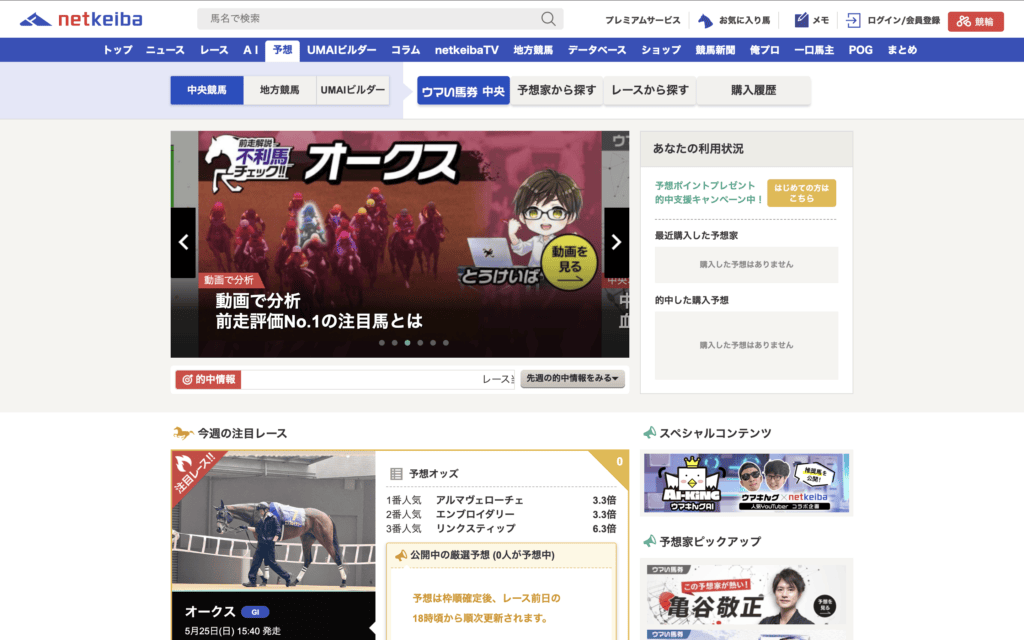Open トップ in main navigation
The image size is (1024, 640).
118,50
